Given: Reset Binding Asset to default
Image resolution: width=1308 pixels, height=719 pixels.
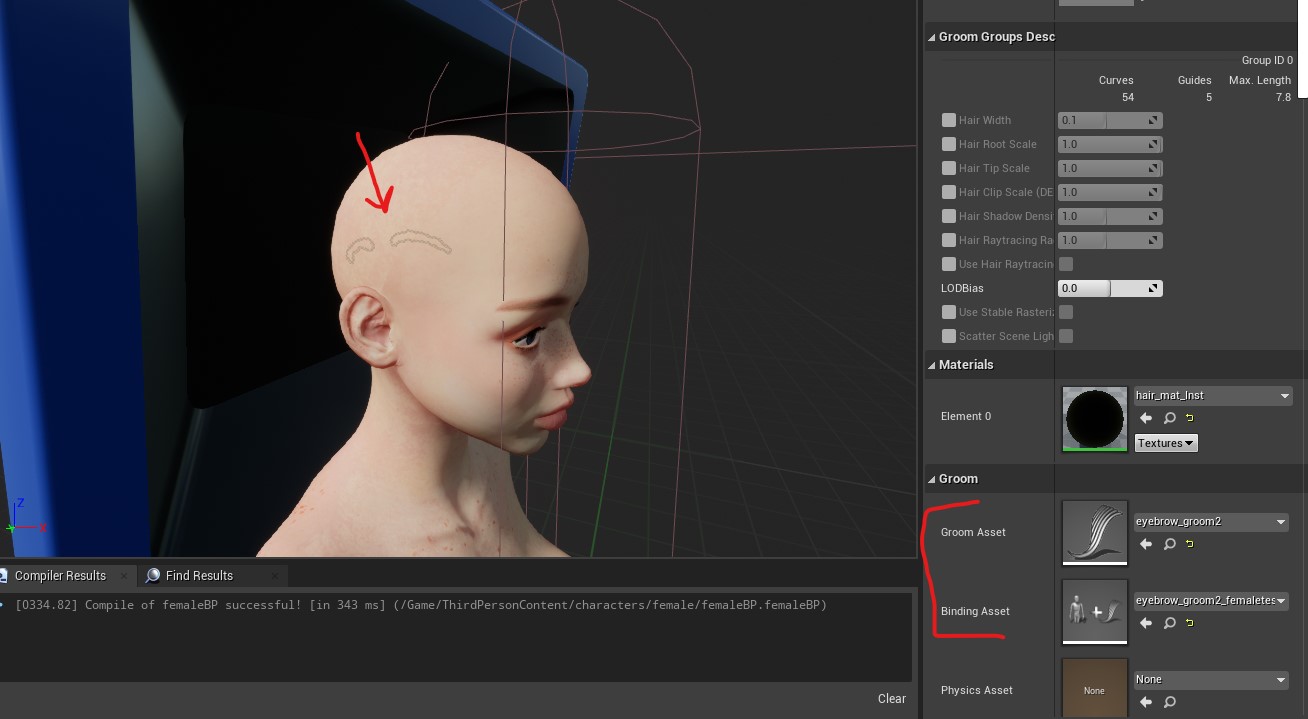Looking at the screenshot, I should click(1190, 624).
